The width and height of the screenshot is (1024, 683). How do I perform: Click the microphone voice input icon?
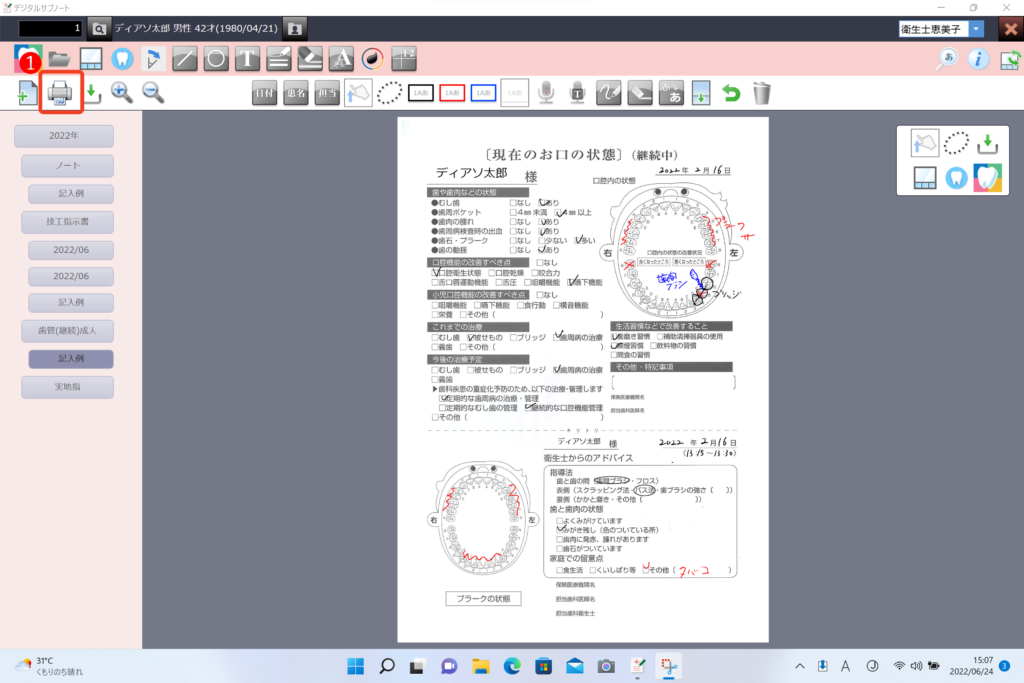coord(545,93)
